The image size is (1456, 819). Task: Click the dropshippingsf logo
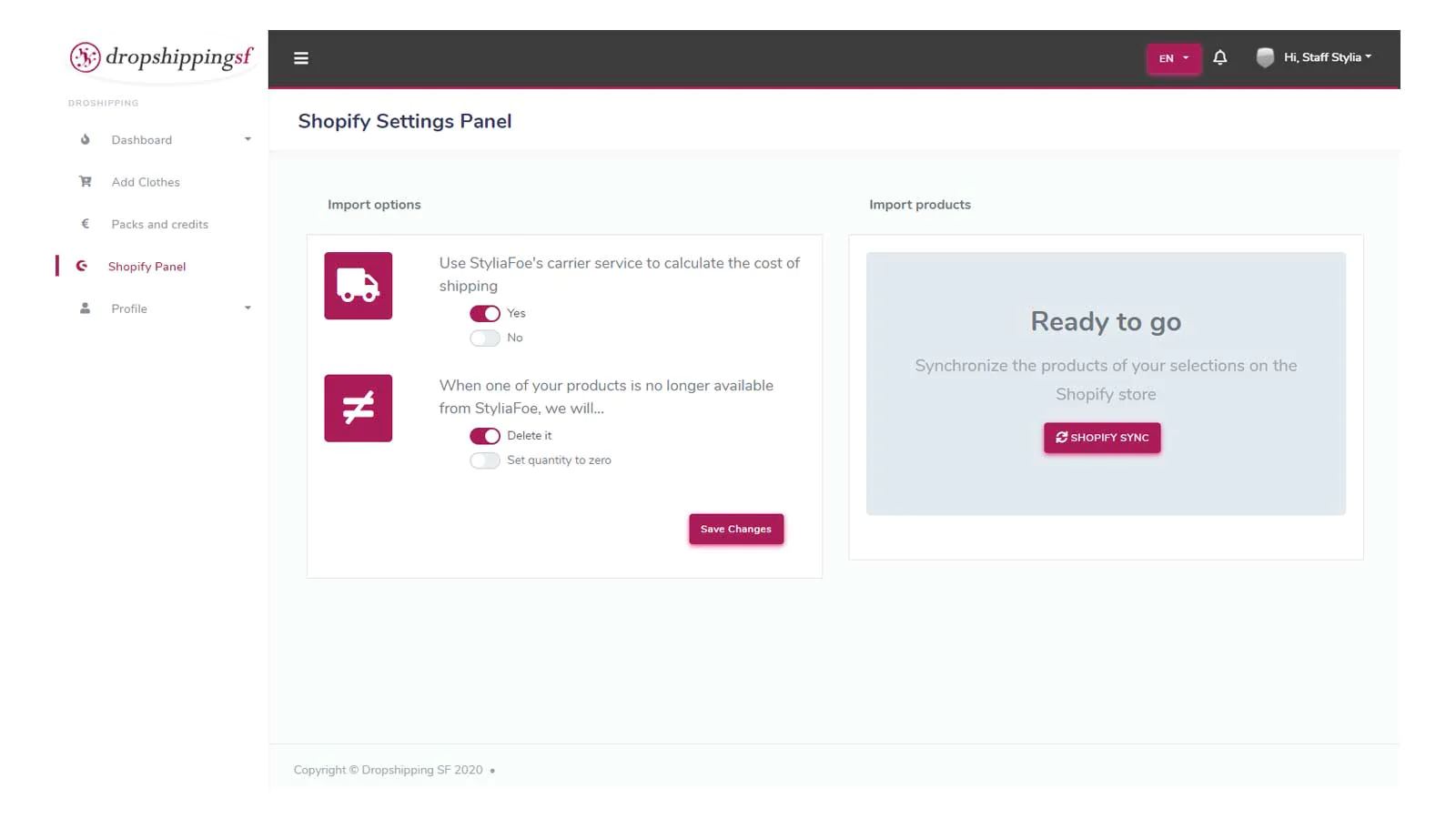click(161, 57)
